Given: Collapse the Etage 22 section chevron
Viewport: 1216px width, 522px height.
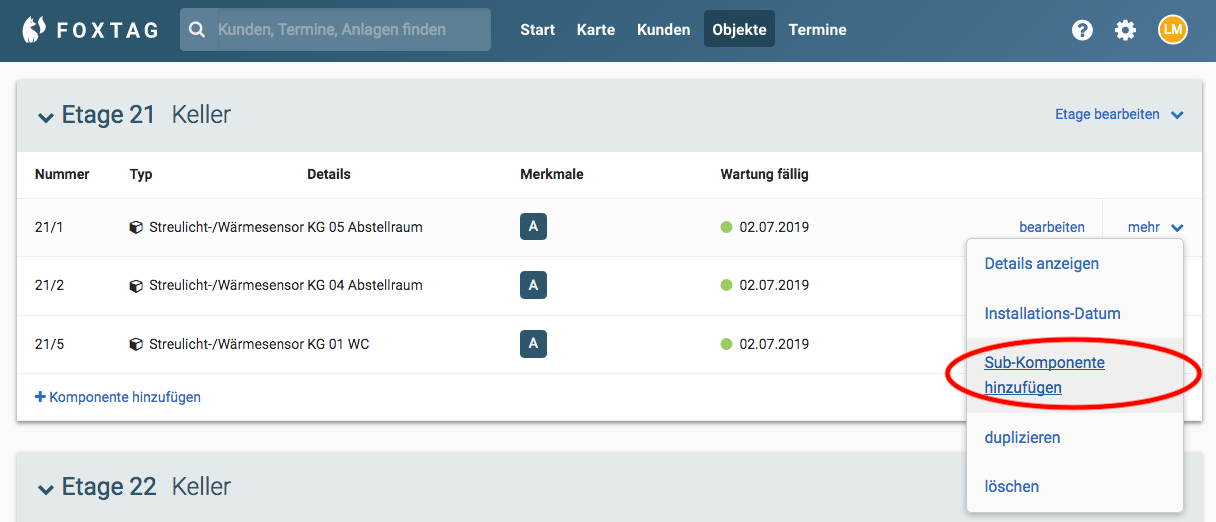Looking at the screenshot, I should [45, 489].
